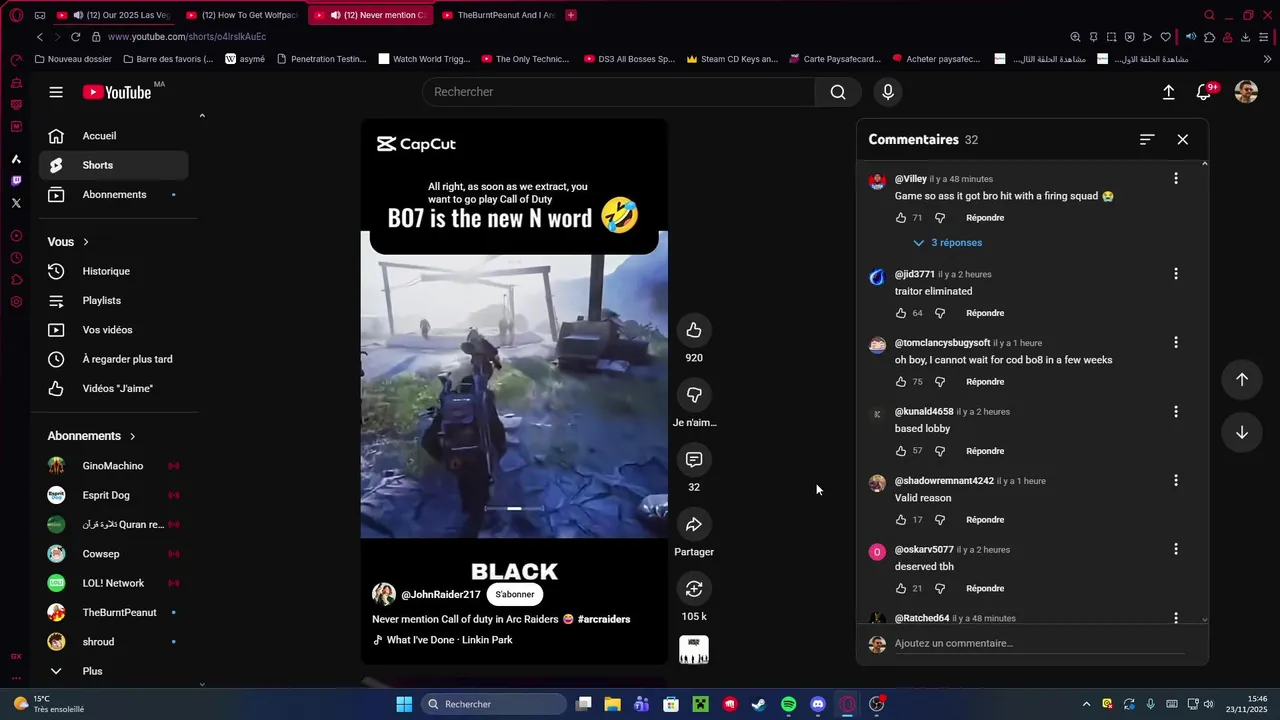This screenshot has width=1280, height=720.
Task: Open TheBurntPeanut channel subscription
Action: pos(114,612)
